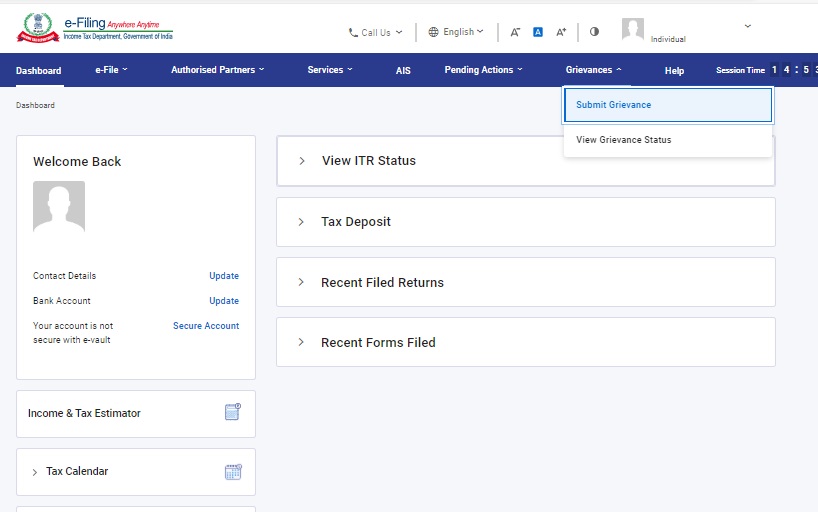Screen dimensions: 818x512
Task: Open the e-File menu
Action: [111, 70]
